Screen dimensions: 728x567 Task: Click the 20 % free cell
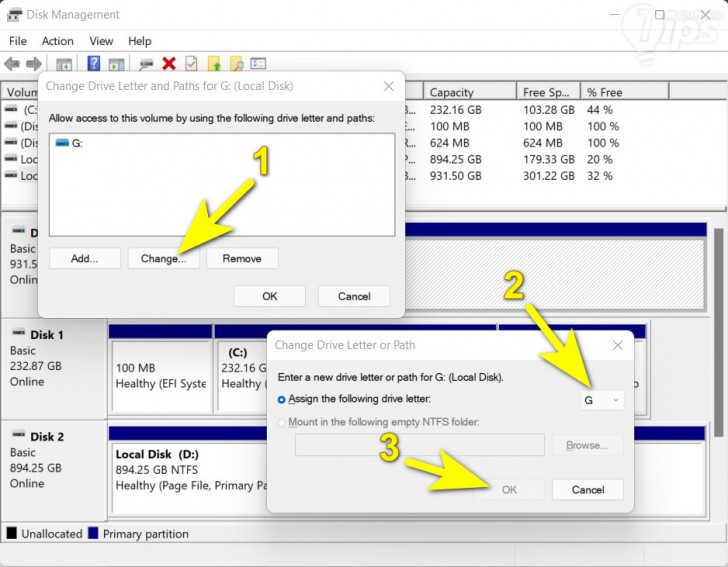click(x=600, y=159)
